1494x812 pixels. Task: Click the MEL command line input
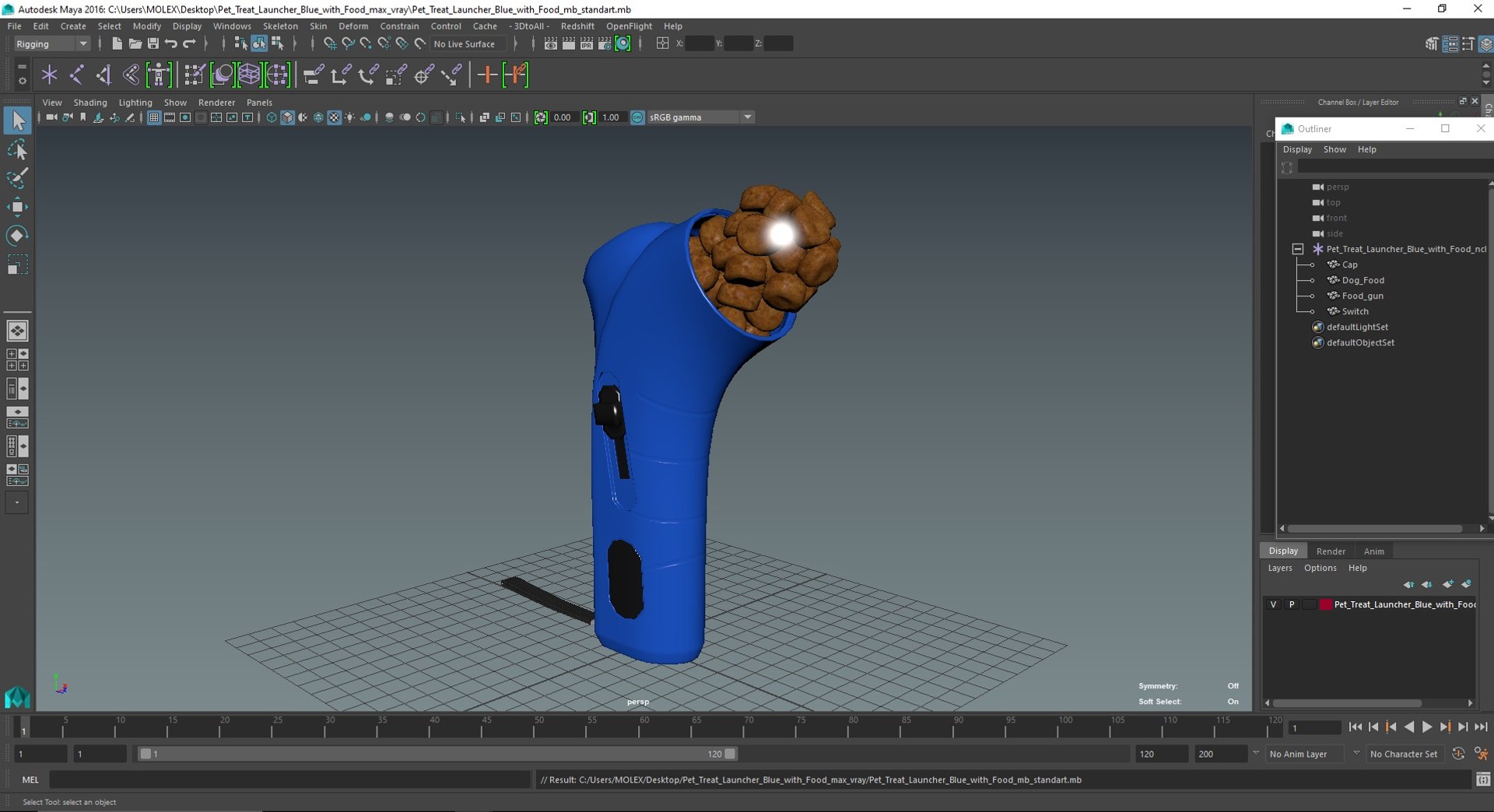click(290, 779)
